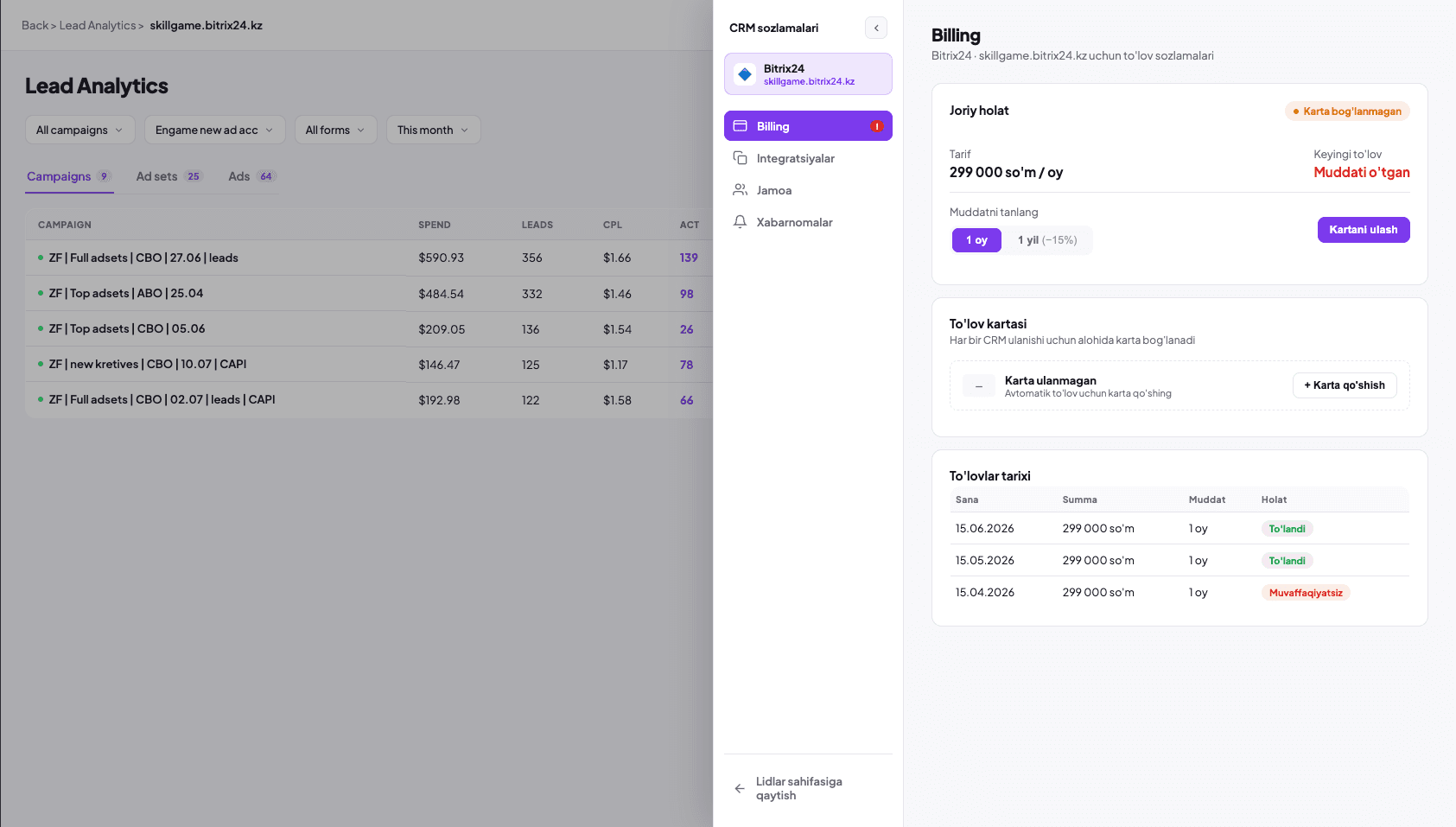Click the Jamoa team users icon
The image size is (1456, 827).
pyautogui.click(x=740, y=190)
